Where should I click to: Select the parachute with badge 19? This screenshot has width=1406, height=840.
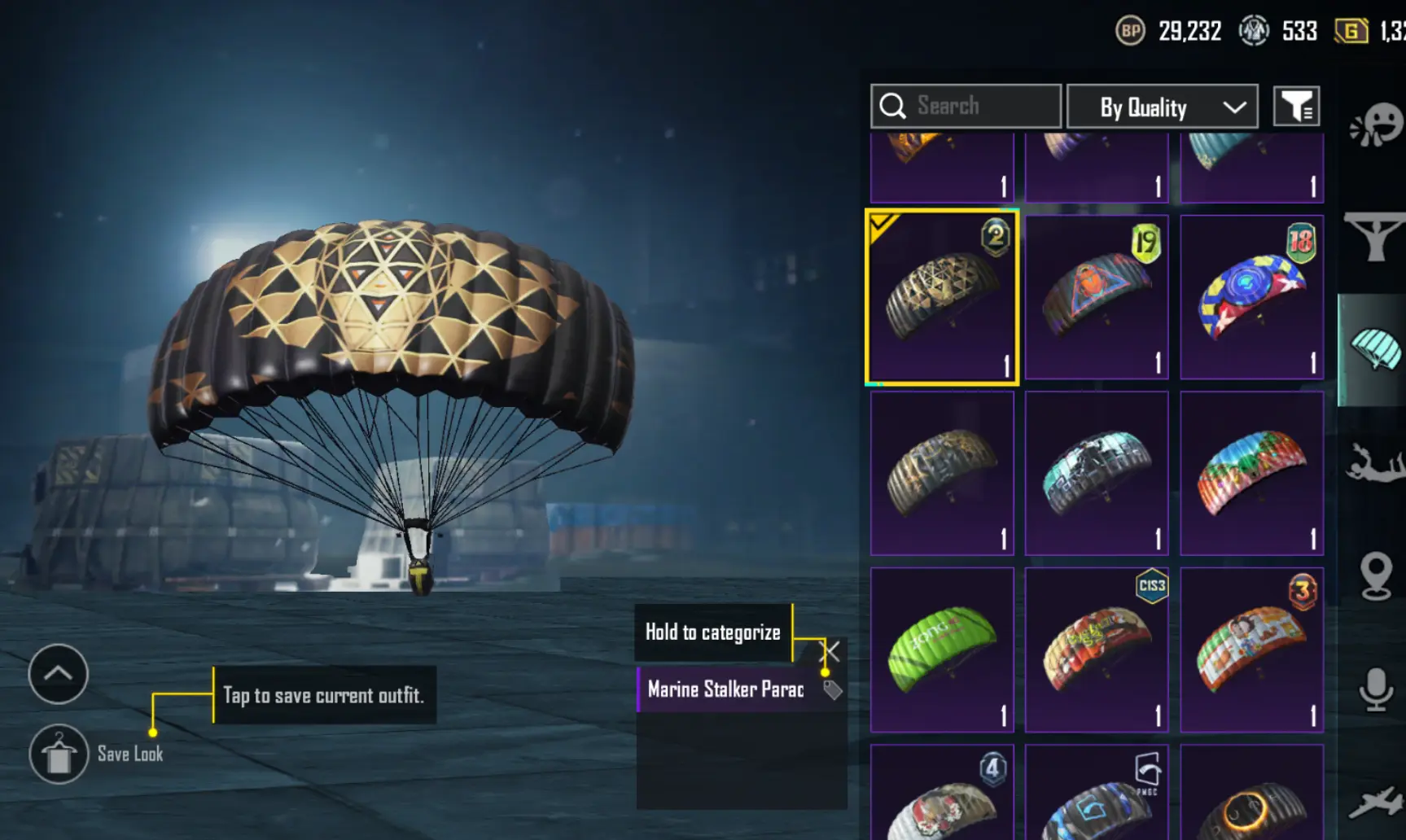[x=1097, y=297]
